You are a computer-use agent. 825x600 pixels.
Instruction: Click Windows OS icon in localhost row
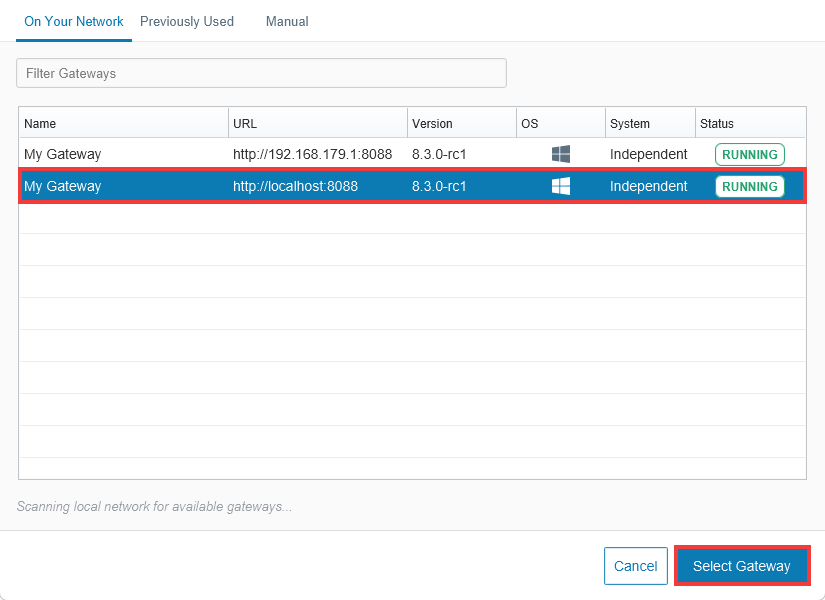click(x=561, y=186)
